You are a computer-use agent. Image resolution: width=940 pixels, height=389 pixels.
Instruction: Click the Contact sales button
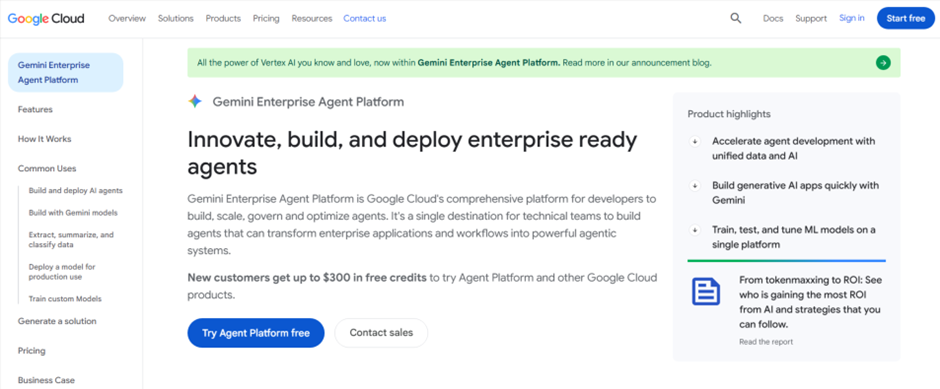(x=381, y=333)
